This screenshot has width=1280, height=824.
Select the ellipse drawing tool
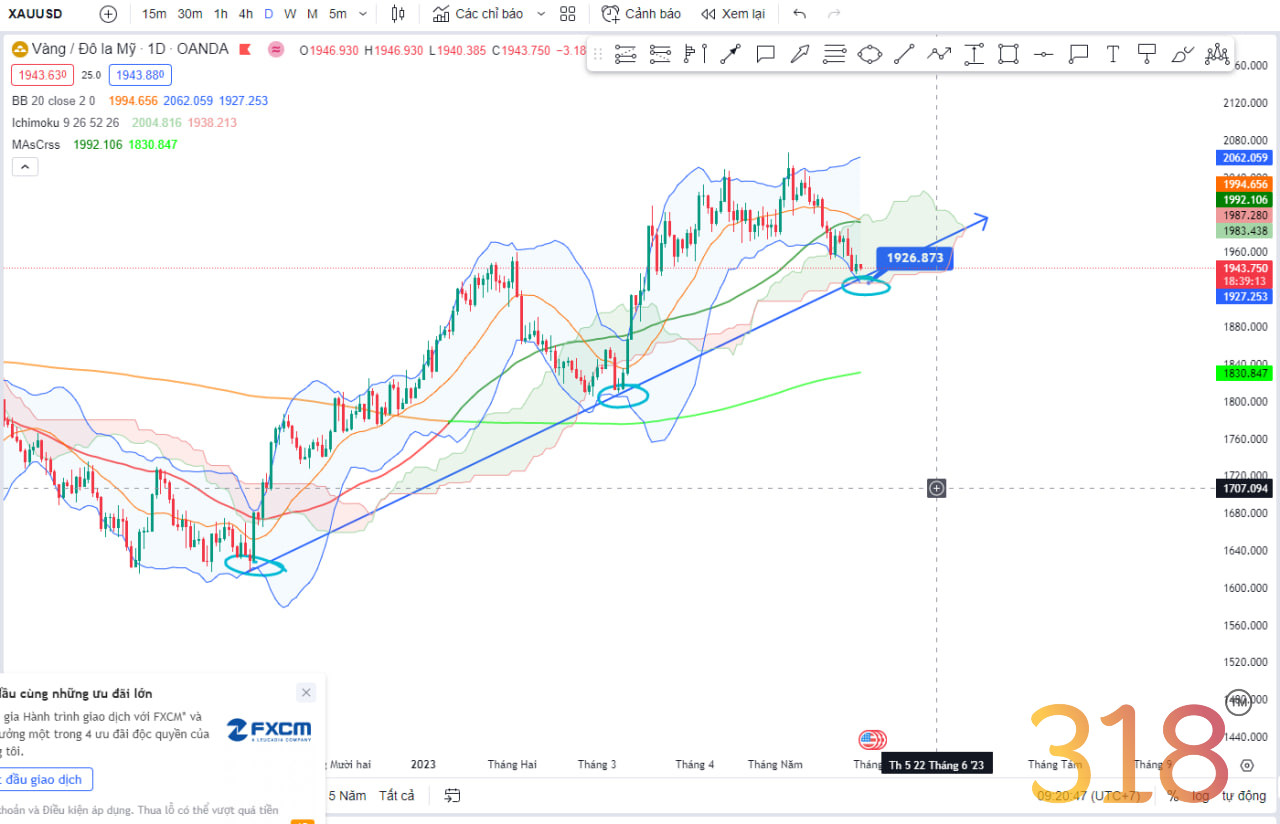870,54
